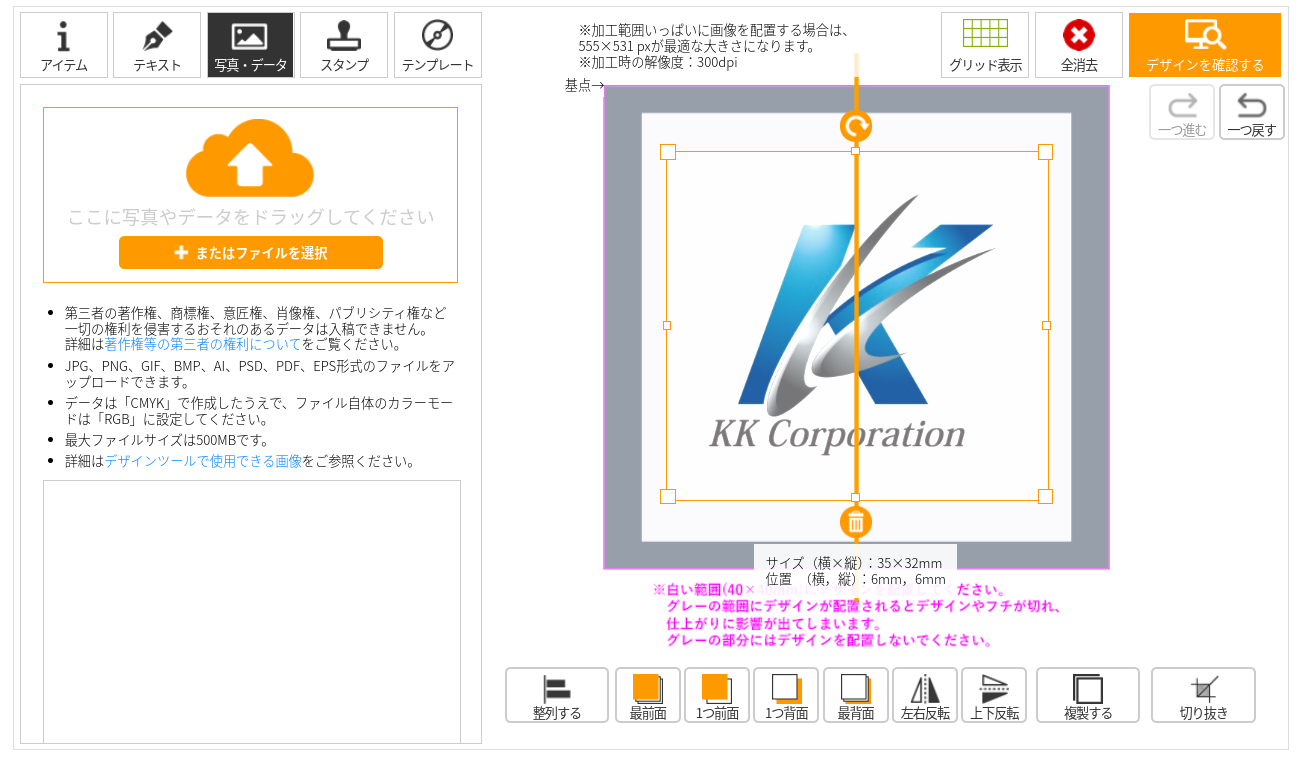
Task: Bring image to 最前面
Action: coord(648,695)
